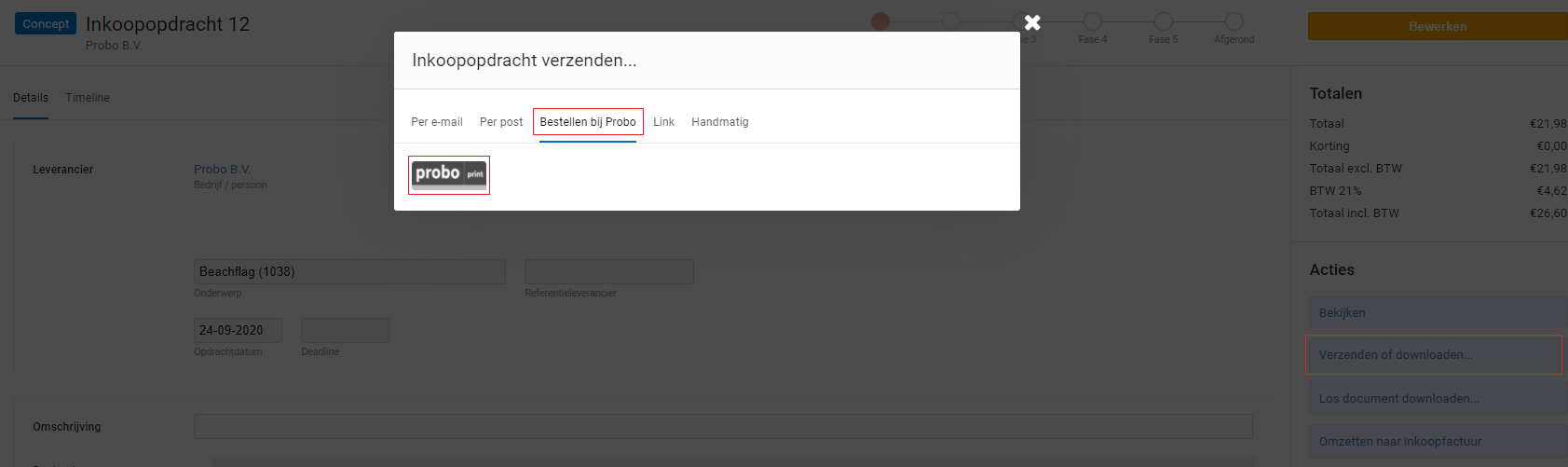The image size is (1568, 467).
Task: Select the Bestellen bij Probo tab
Action: [588, 122]
